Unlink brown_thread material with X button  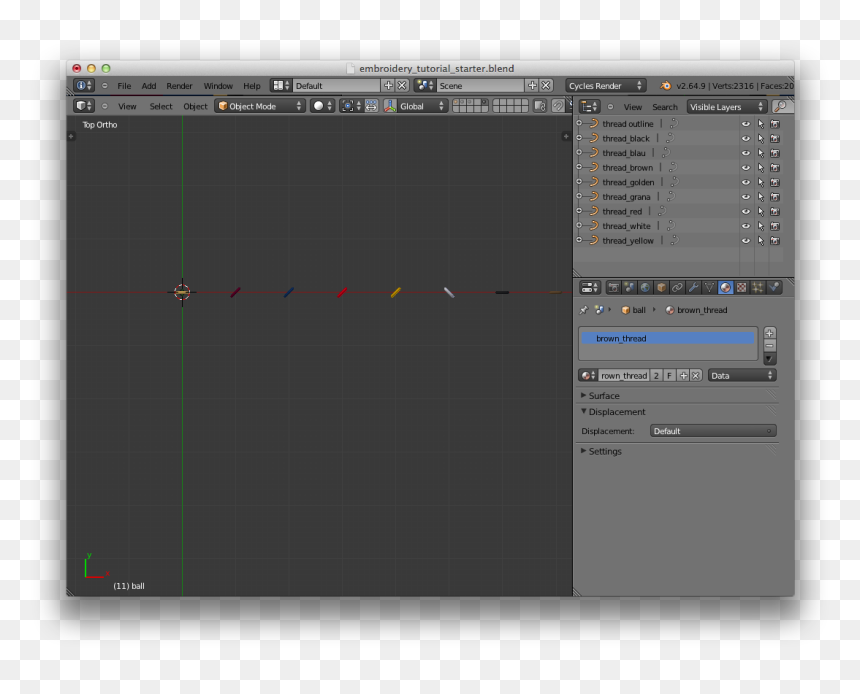coord(695,376)
